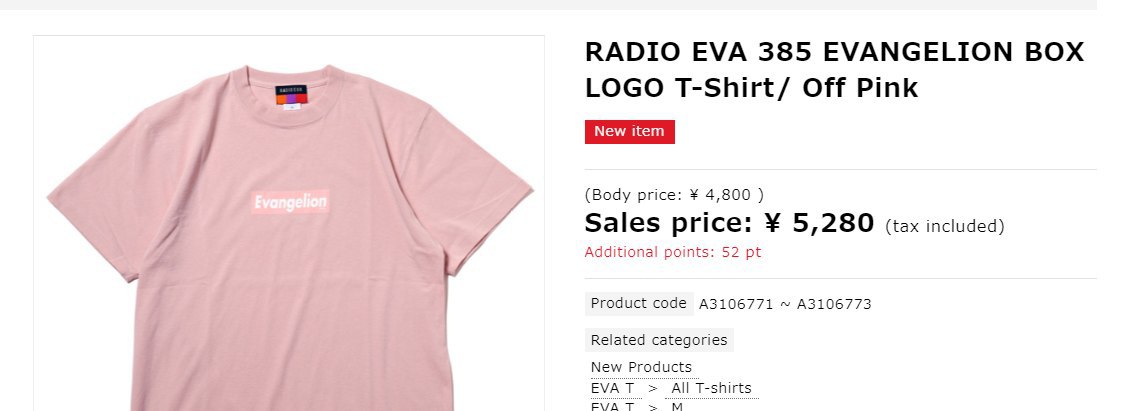Click the Product code label
This screenshot has width=1139, height=411.
(639, 304)
